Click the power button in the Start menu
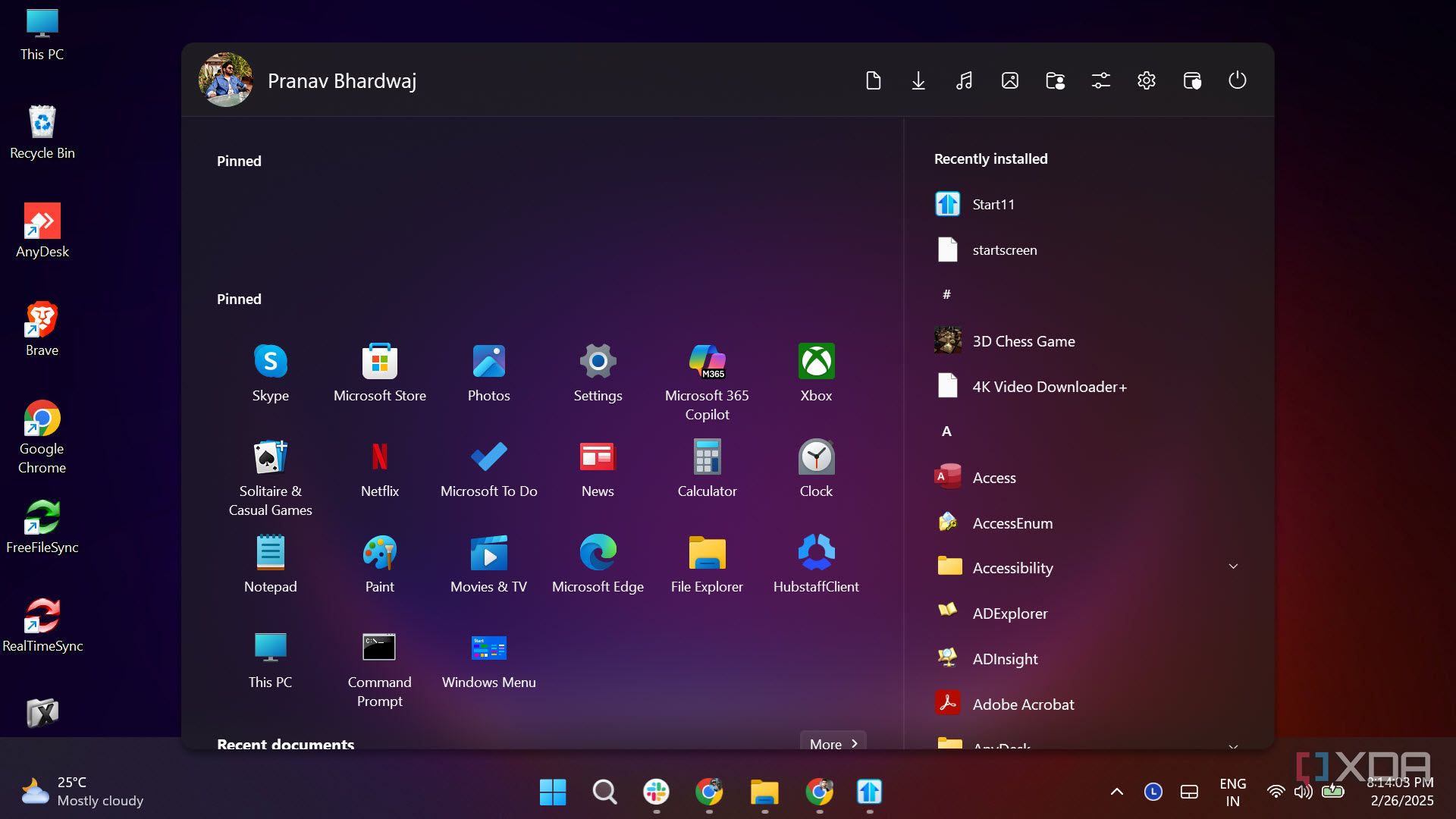Screen dimensions: 1456x819 (1237, 80)
